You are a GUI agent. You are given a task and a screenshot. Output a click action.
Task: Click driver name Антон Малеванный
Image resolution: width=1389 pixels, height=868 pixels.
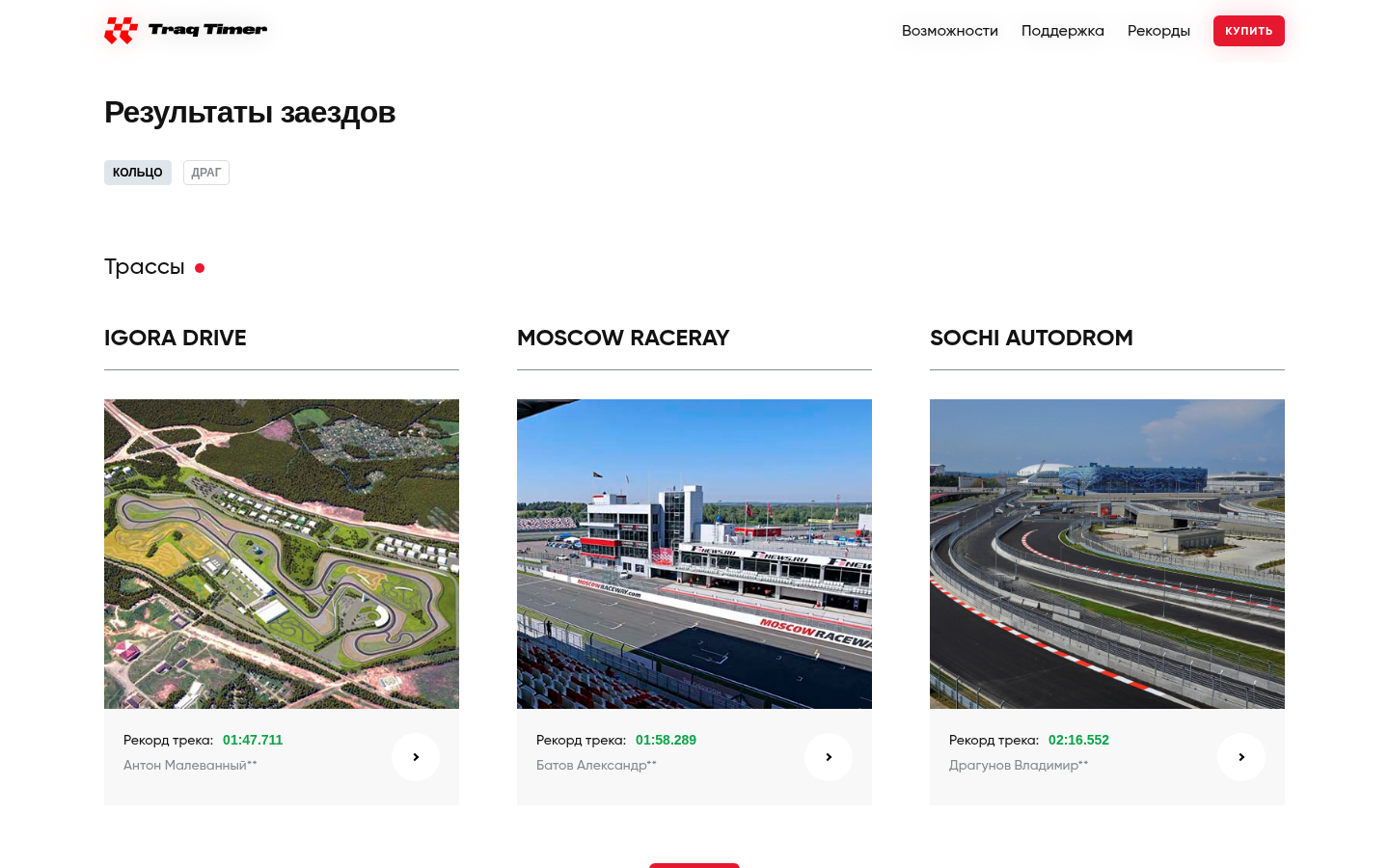[x=190, y=765]
